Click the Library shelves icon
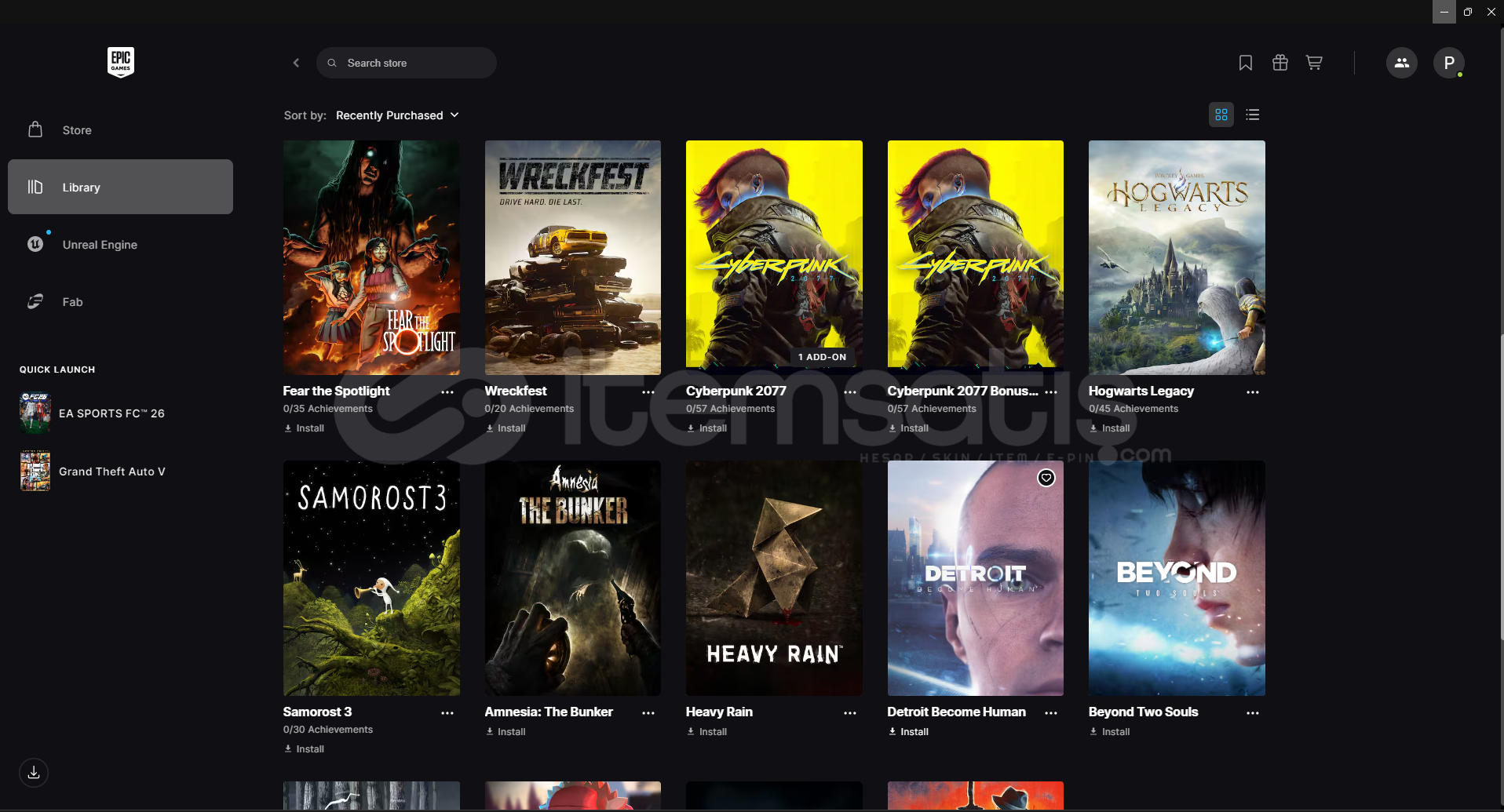This screenshot has width=1504, height=812. coord(35,187)
